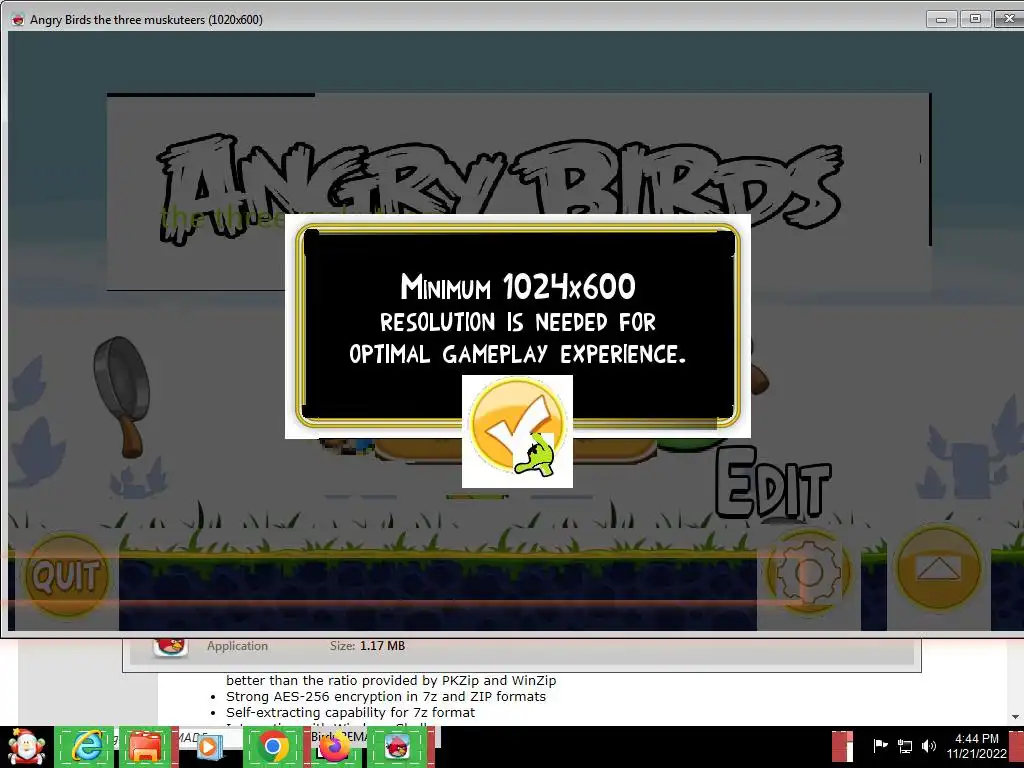Open the Santa-themed Start button
Image resolution: width=1024 pixels, height=768 pixels.
26,747
